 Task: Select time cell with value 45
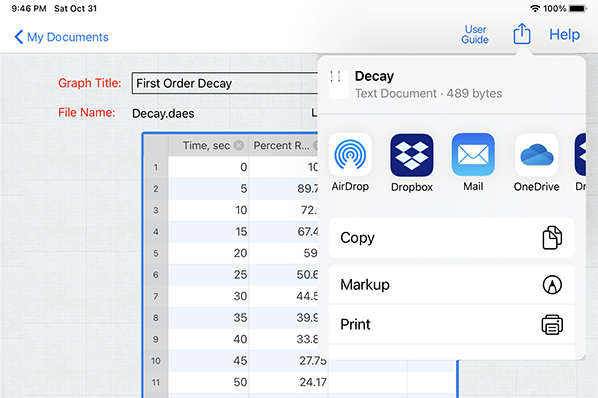click(208, 361)
